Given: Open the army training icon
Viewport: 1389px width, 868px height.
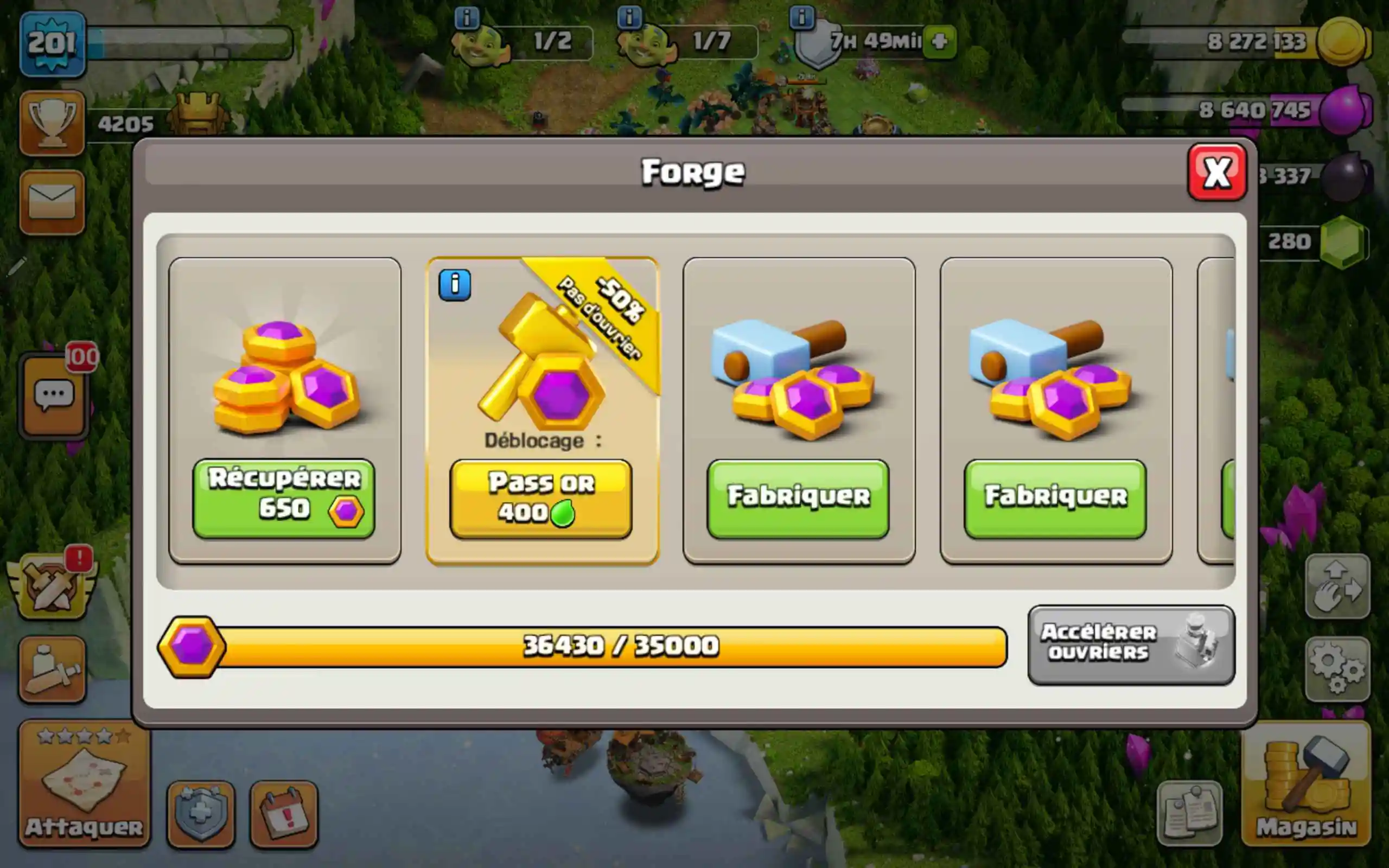Looking at the screenshot, I should pos(52,669).
